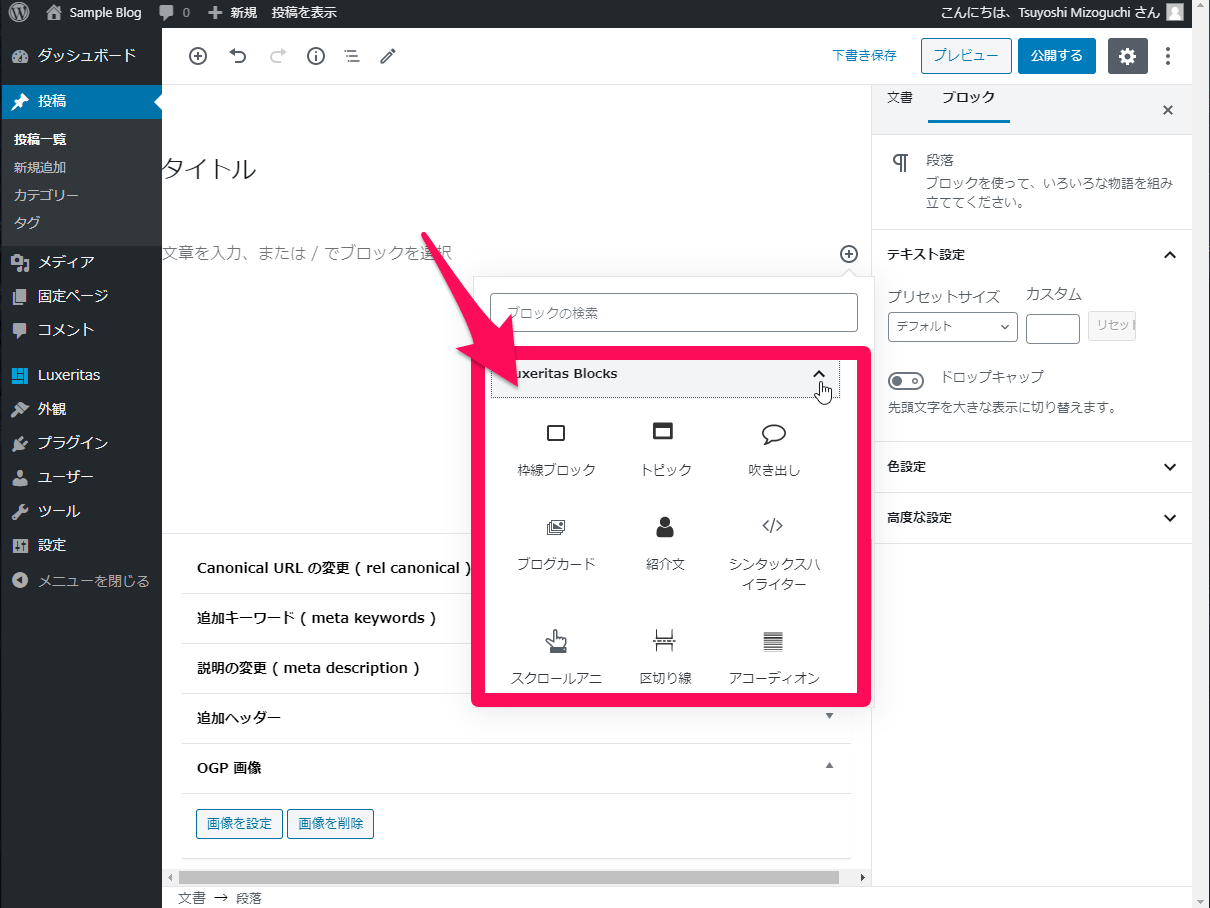Insert the 紹介文 profile block
Image resolution: width=1210 pixels, height=908 pixels.
tap(664, 543)
